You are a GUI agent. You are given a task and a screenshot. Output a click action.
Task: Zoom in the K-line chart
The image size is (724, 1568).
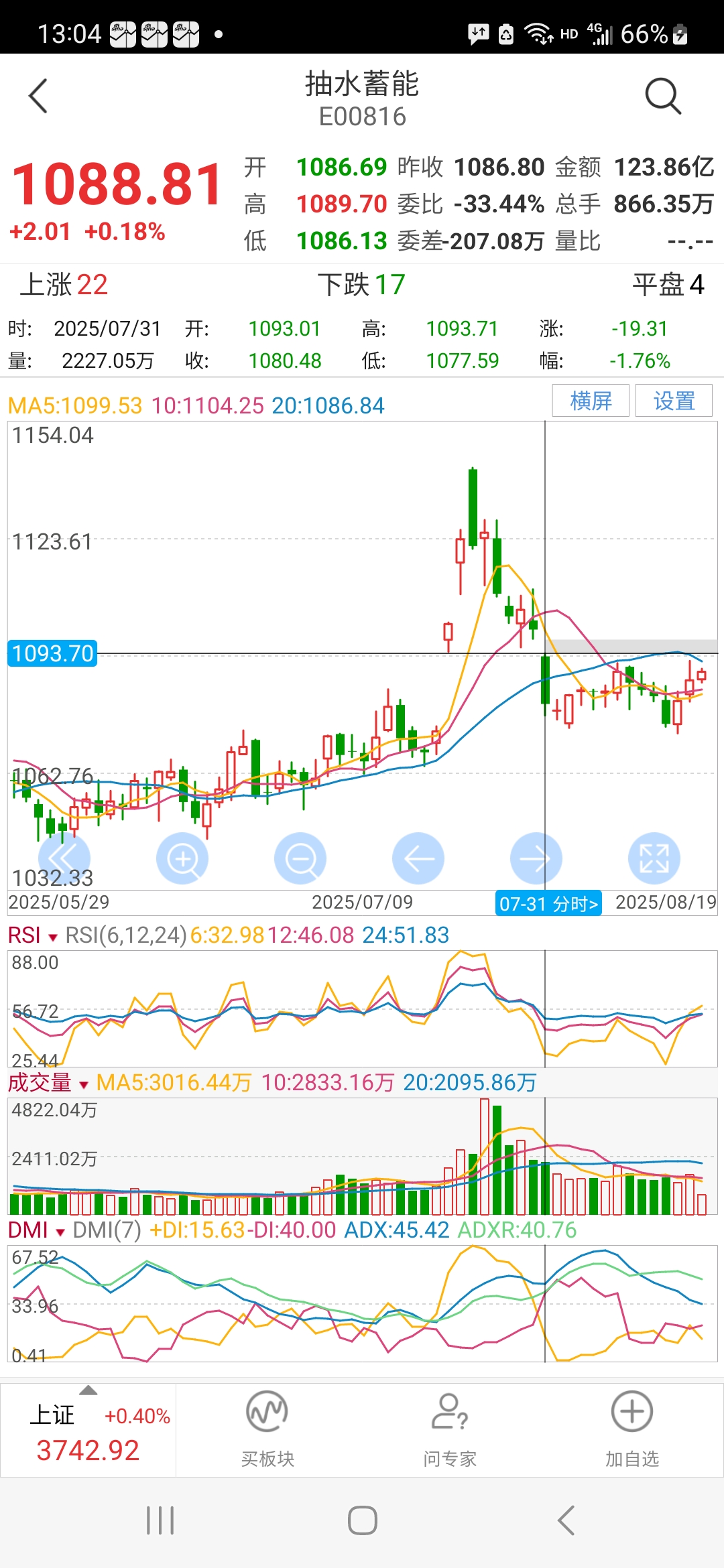[x=182, y=858]
